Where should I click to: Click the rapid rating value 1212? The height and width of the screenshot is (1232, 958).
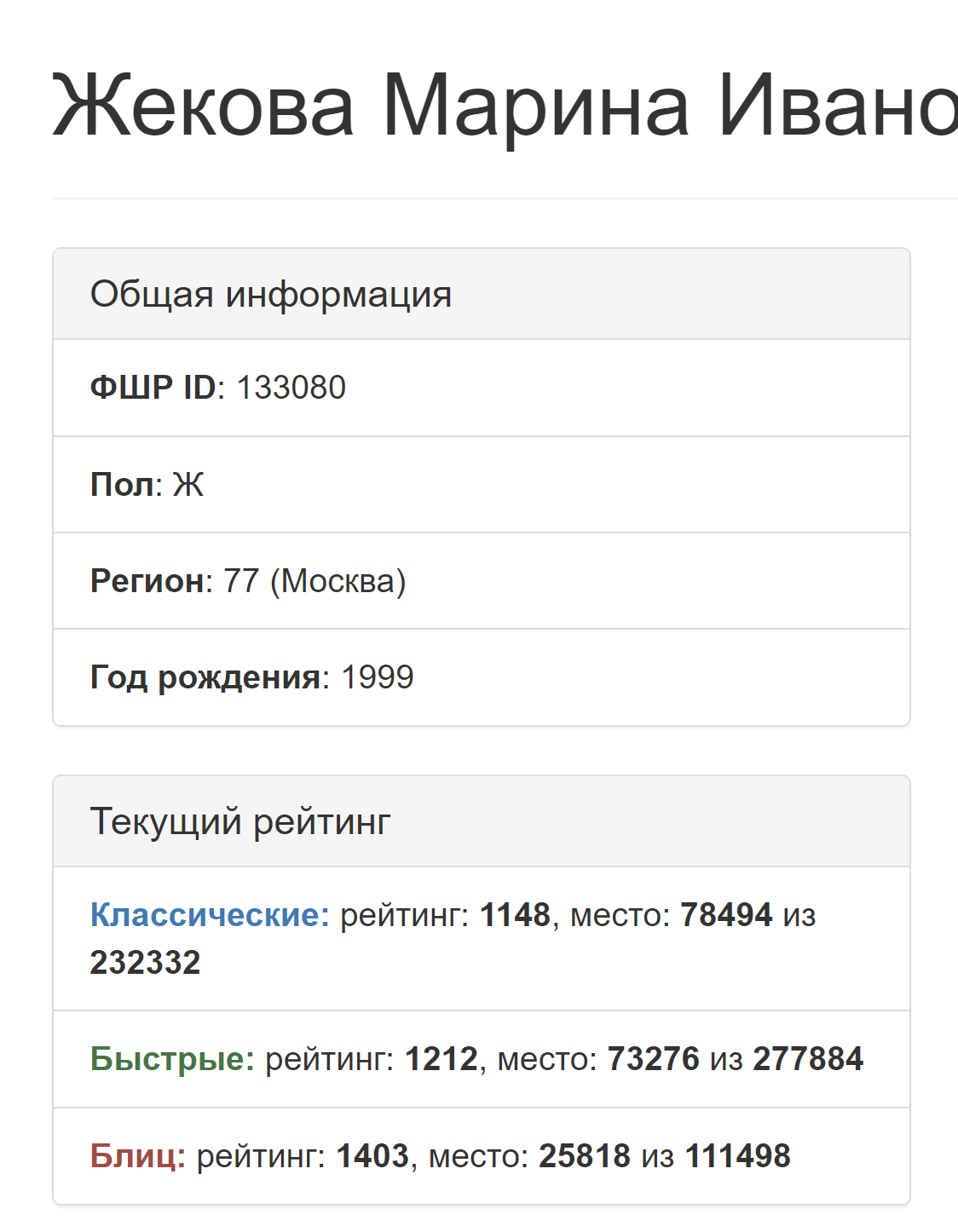point(441,1059)
